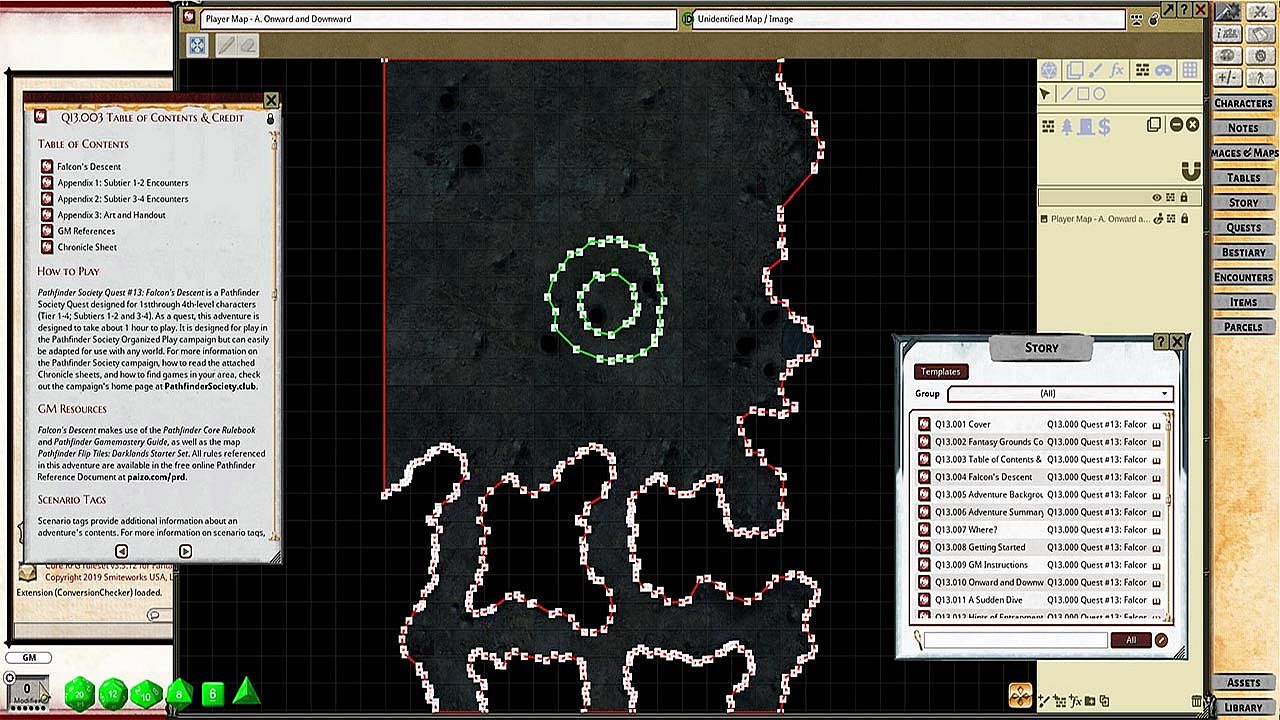This screenshot has height=720, width=1280.
Task: Select the rectangle drawing tool
Action: click(x=1083, y=94)
